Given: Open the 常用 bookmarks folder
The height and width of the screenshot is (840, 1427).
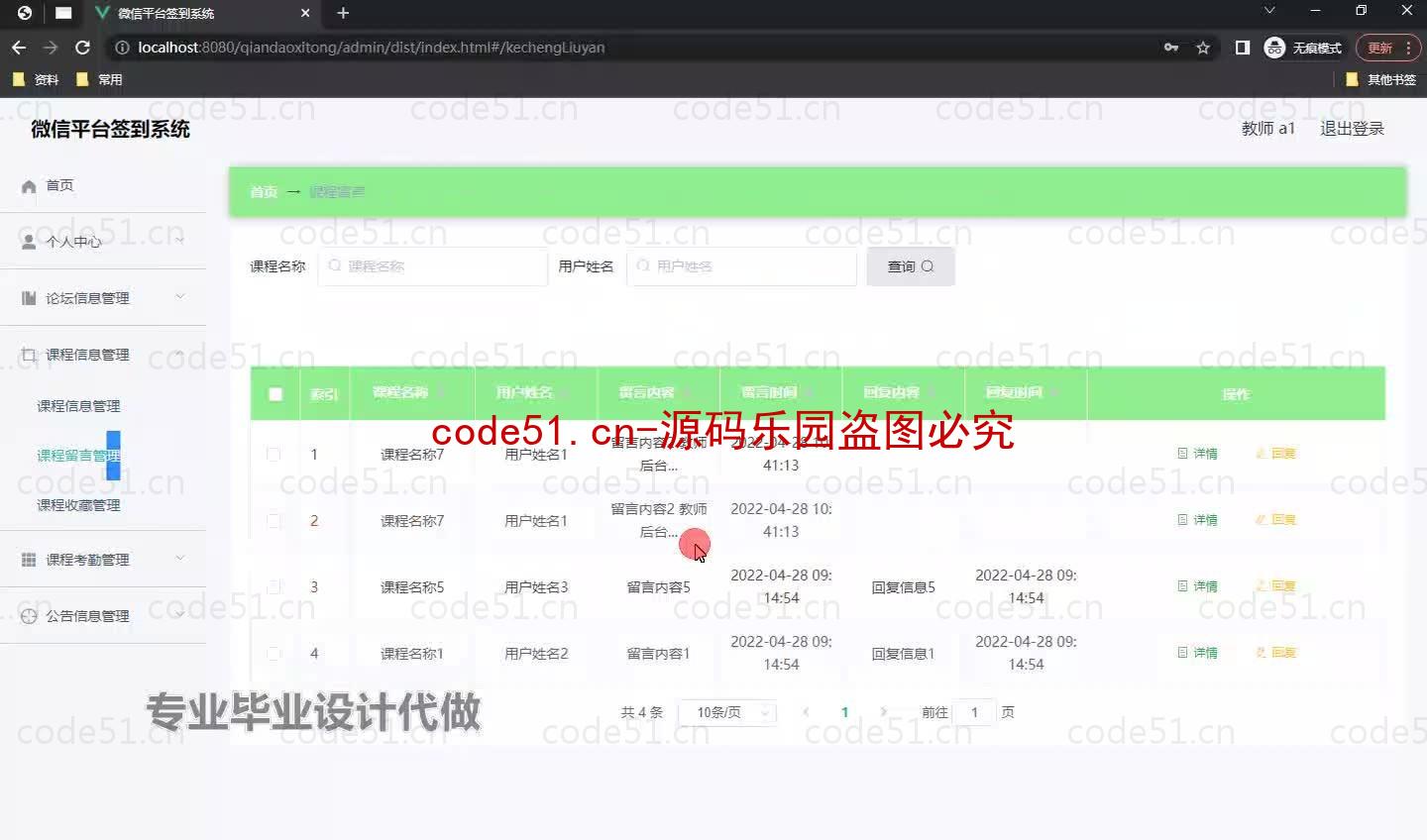Looking at the screenshot, I should [99, 79].
